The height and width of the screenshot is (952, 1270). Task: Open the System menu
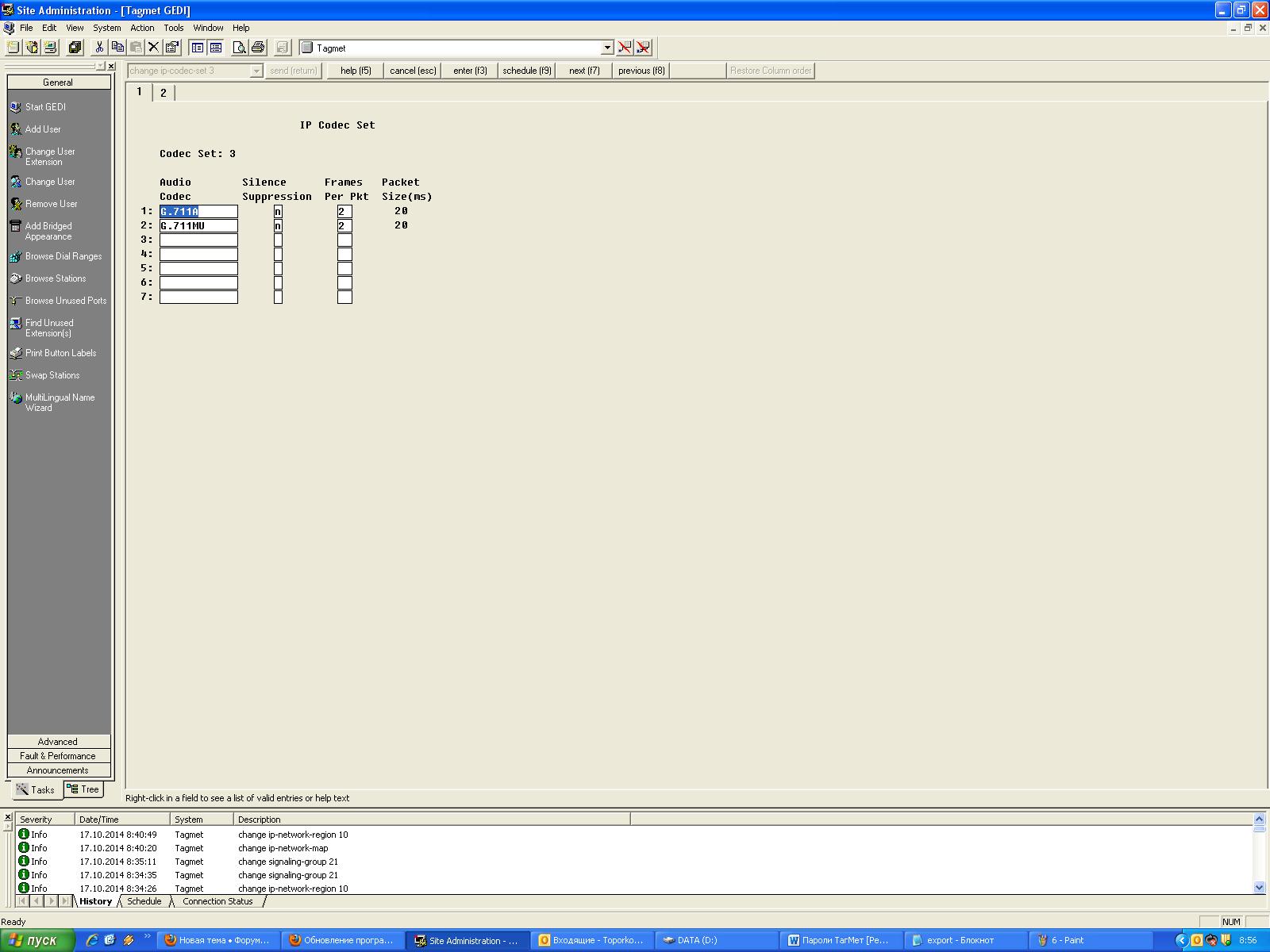[107, 28]
